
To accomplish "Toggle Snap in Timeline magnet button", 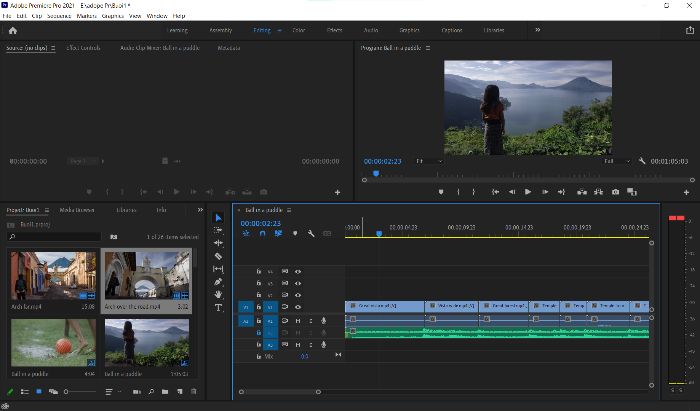I will point(262,233).
